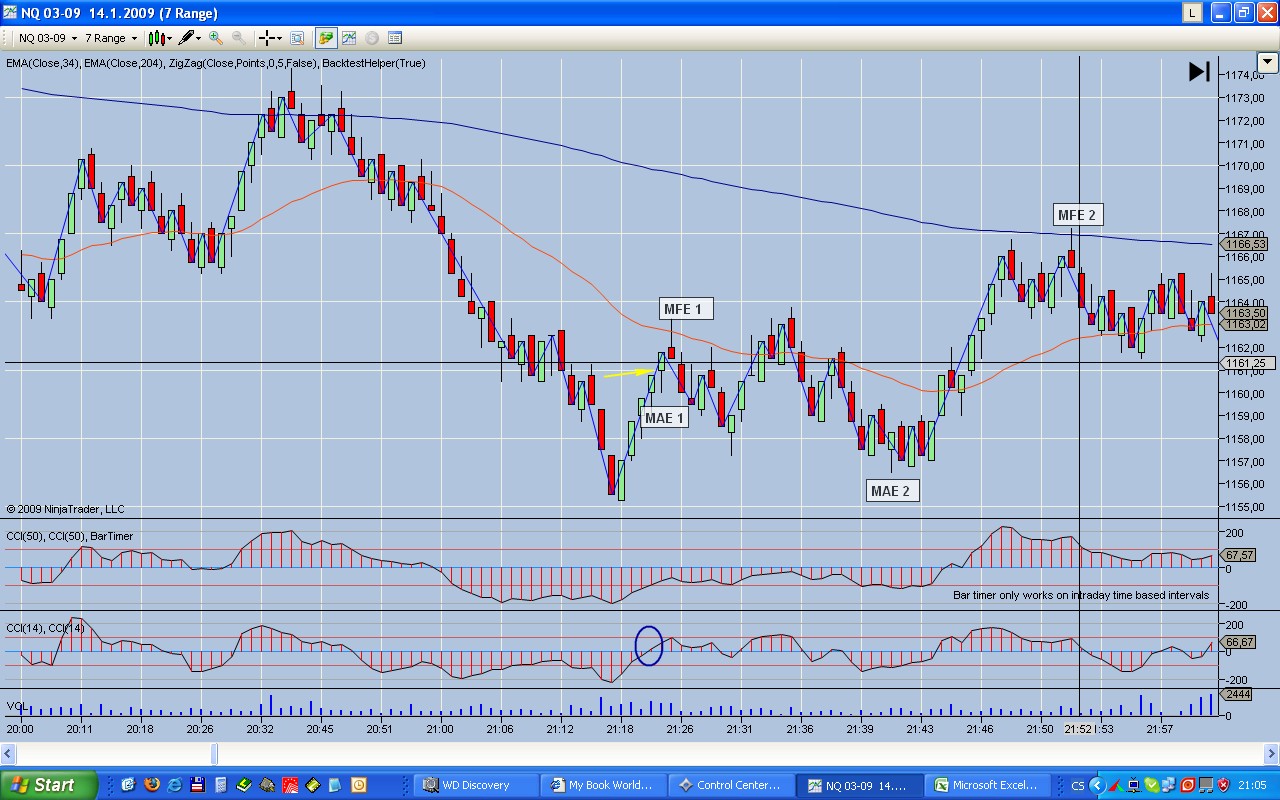This screenshot has width=1280, height=800.
Task: Click the 21:05 system clock
Action: (1251, 785)
